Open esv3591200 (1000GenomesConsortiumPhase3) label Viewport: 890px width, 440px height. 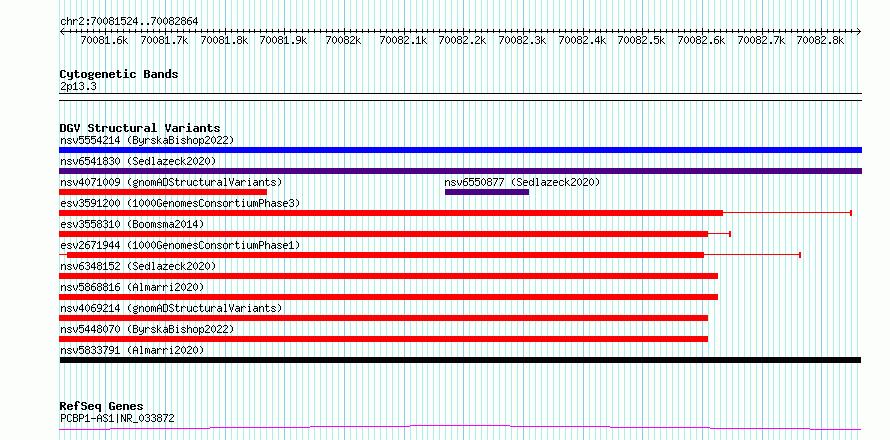click(180, 203)
